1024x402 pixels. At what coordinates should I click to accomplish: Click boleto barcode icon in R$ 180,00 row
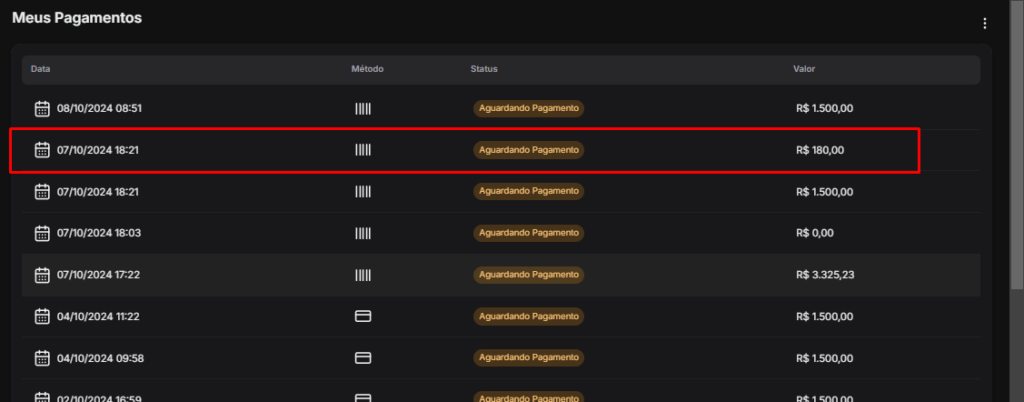363,150
